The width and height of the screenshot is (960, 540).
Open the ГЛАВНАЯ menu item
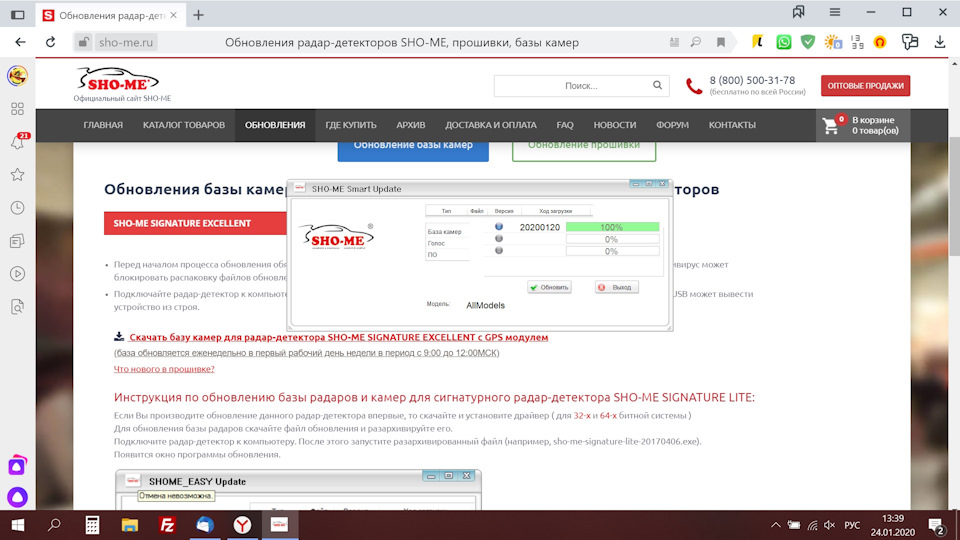click(103, 125)
